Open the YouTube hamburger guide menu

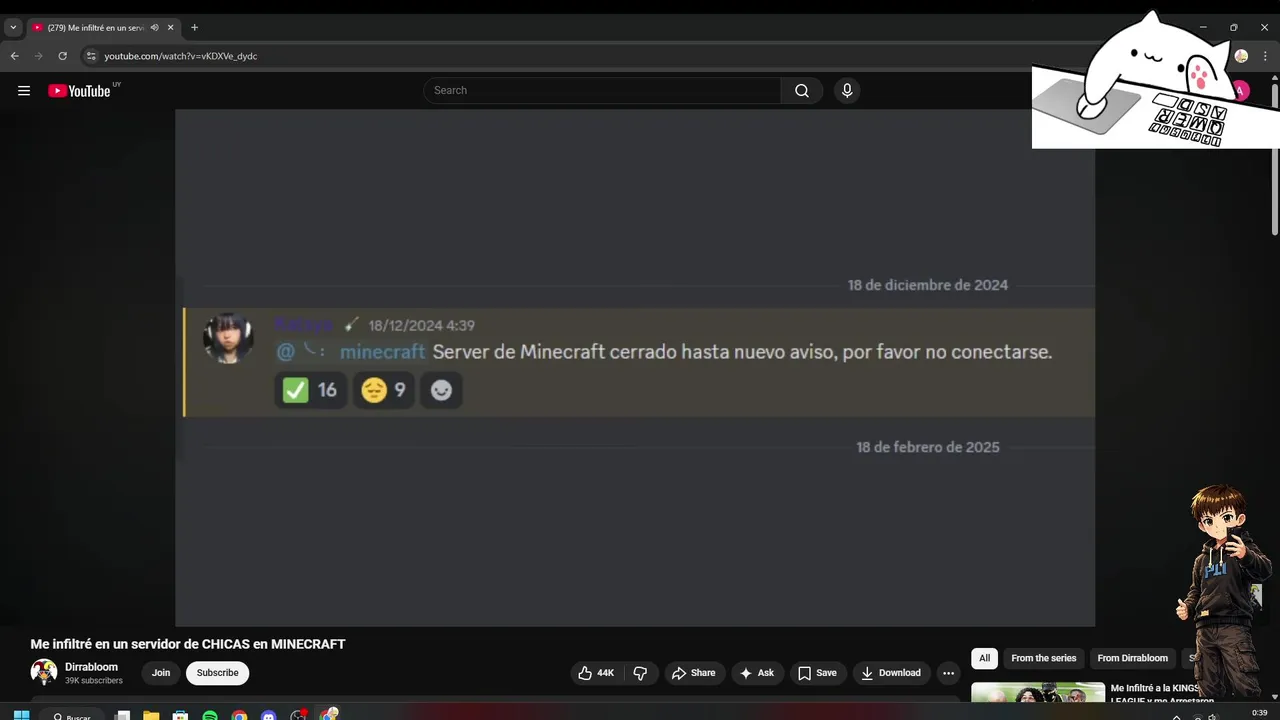(x=24, y=91)
